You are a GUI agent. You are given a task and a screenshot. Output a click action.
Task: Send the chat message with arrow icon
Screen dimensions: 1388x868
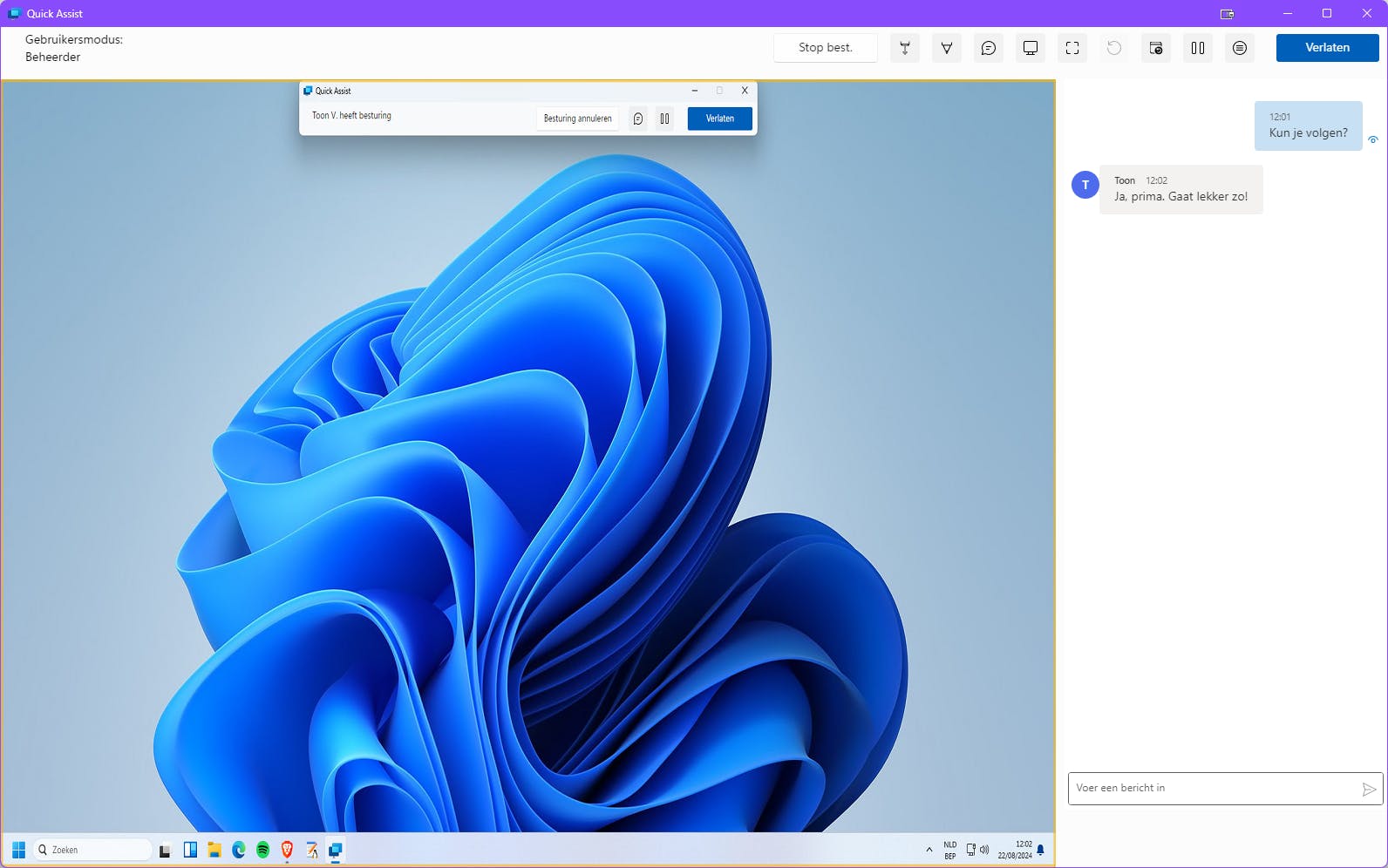pos(1369,789)
